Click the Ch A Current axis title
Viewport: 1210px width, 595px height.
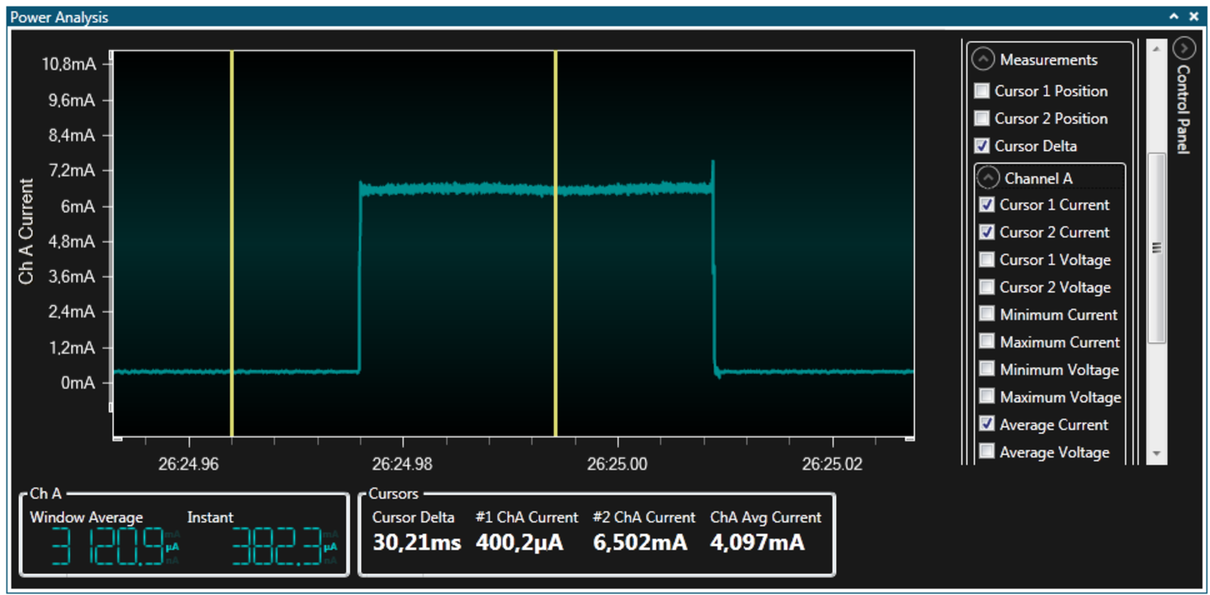click(27, 231)
